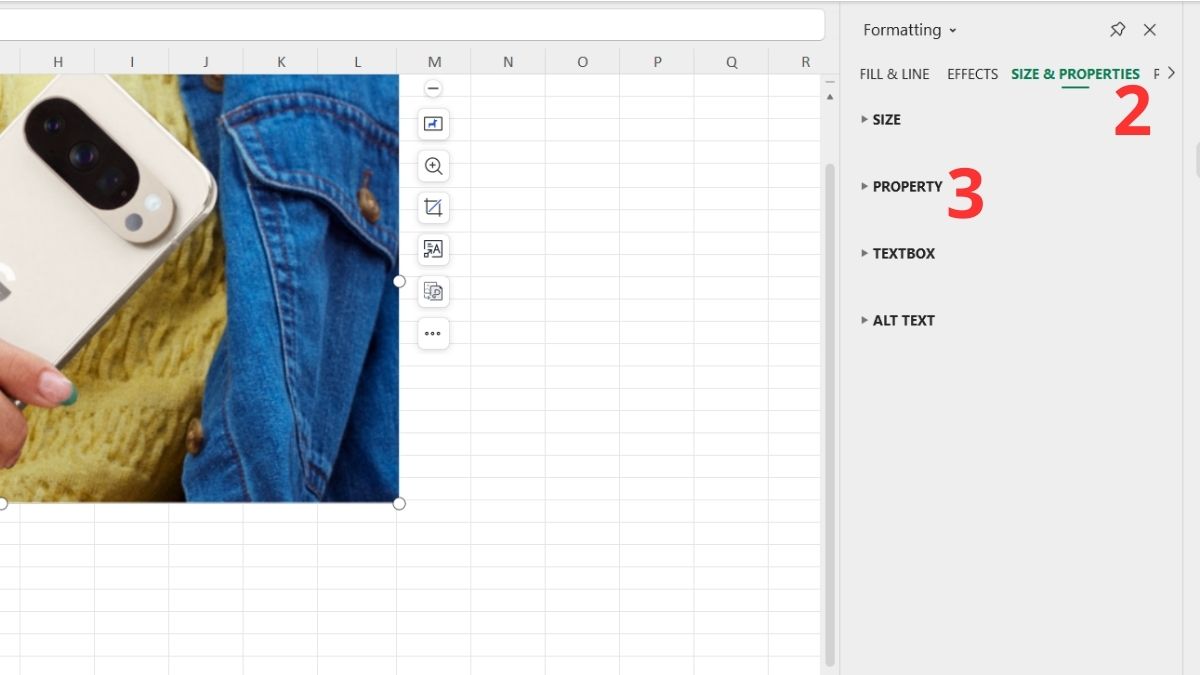This screenshot has height=675, width=1200.
Task: Zoom into the picture with magnifier tool
Action: click(x=433, y=166)
